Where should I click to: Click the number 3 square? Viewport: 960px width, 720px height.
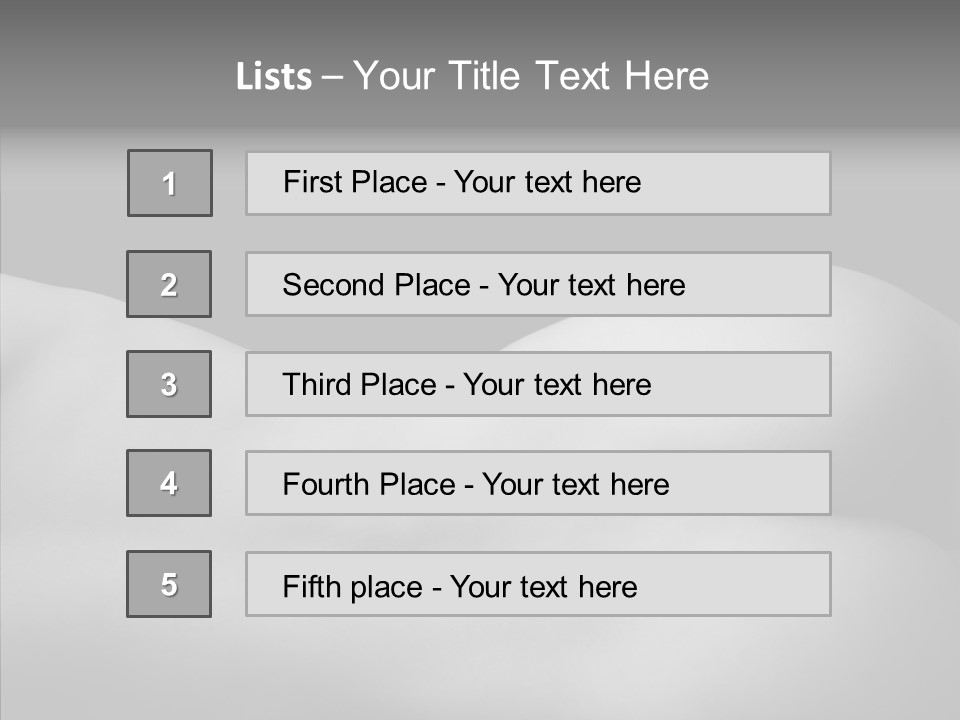point(169,384)
